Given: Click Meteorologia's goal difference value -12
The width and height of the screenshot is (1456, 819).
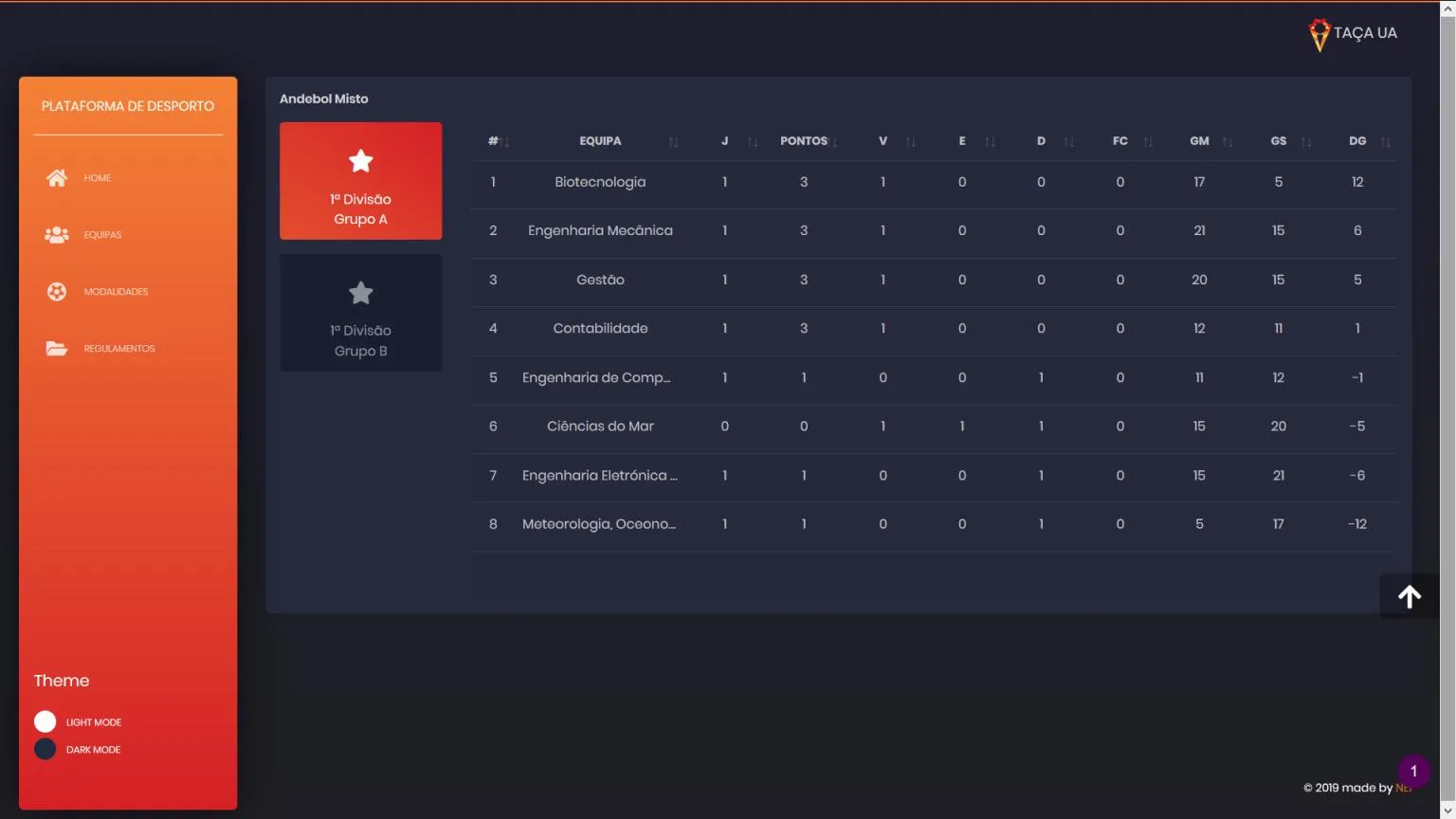Looking at the screenshot, I should [1357, 524].
